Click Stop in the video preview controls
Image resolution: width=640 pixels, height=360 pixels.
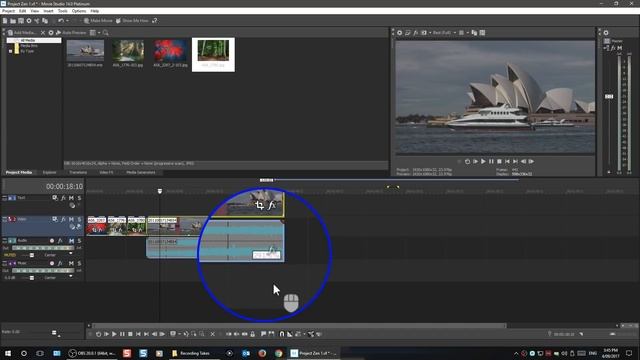pyautogui.click(x=499, y=162)
